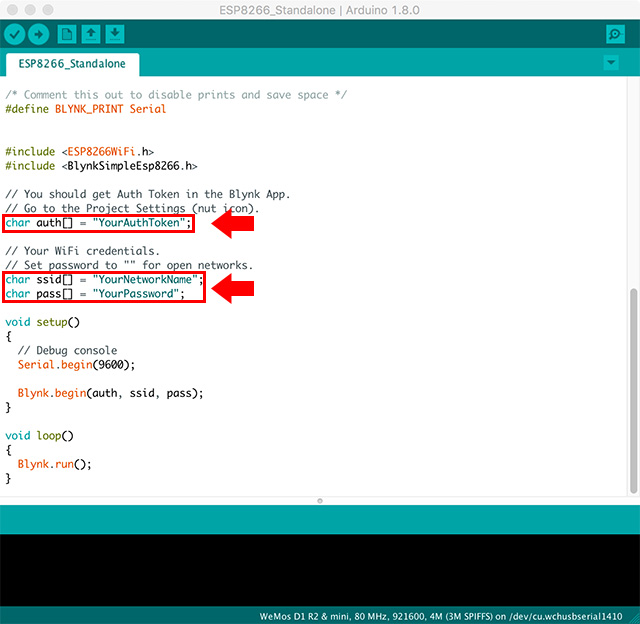Open the Serial Monitor magnifier icon
This screenshot has height=624, width=640.
615,34
